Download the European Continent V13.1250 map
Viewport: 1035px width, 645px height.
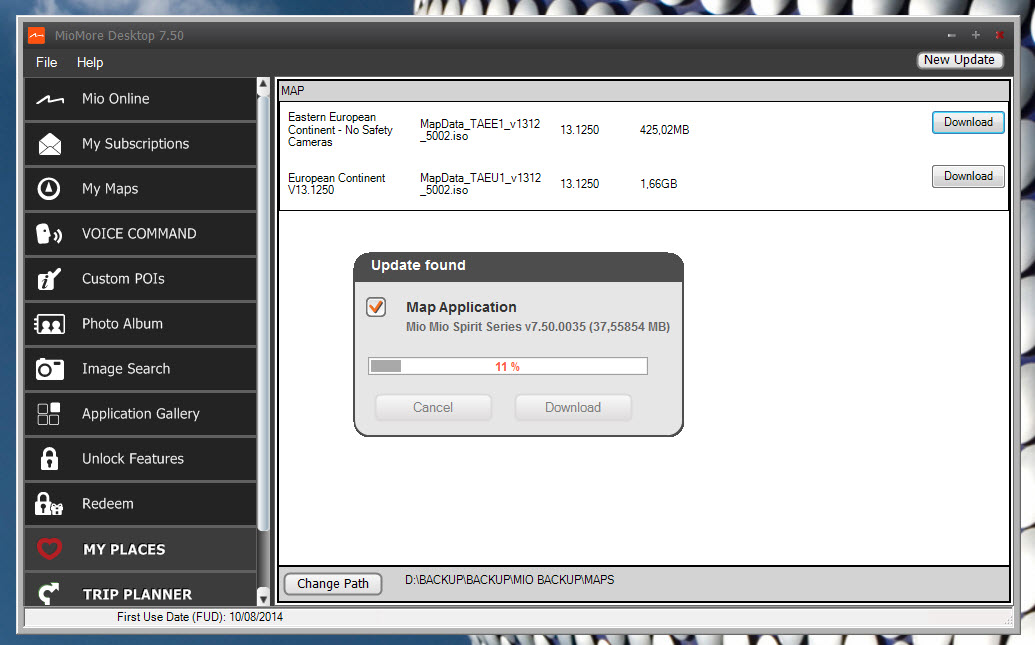(968, 176)
